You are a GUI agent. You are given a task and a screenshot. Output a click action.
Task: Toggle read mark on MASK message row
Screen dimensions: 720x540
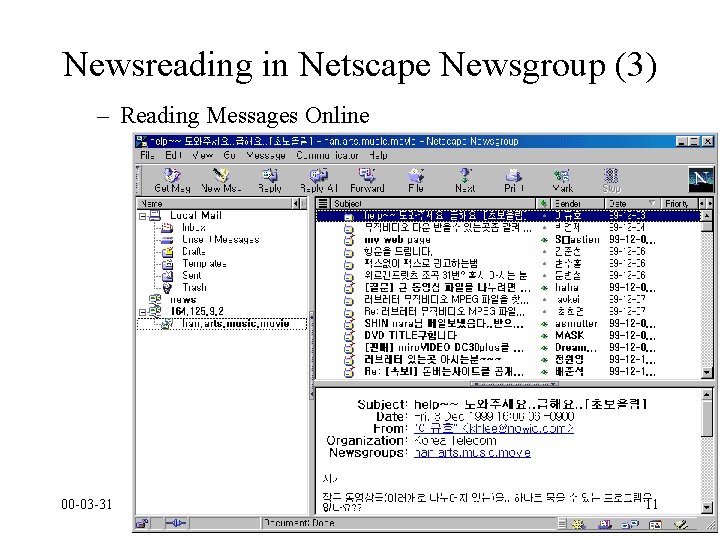click(544, 336)
